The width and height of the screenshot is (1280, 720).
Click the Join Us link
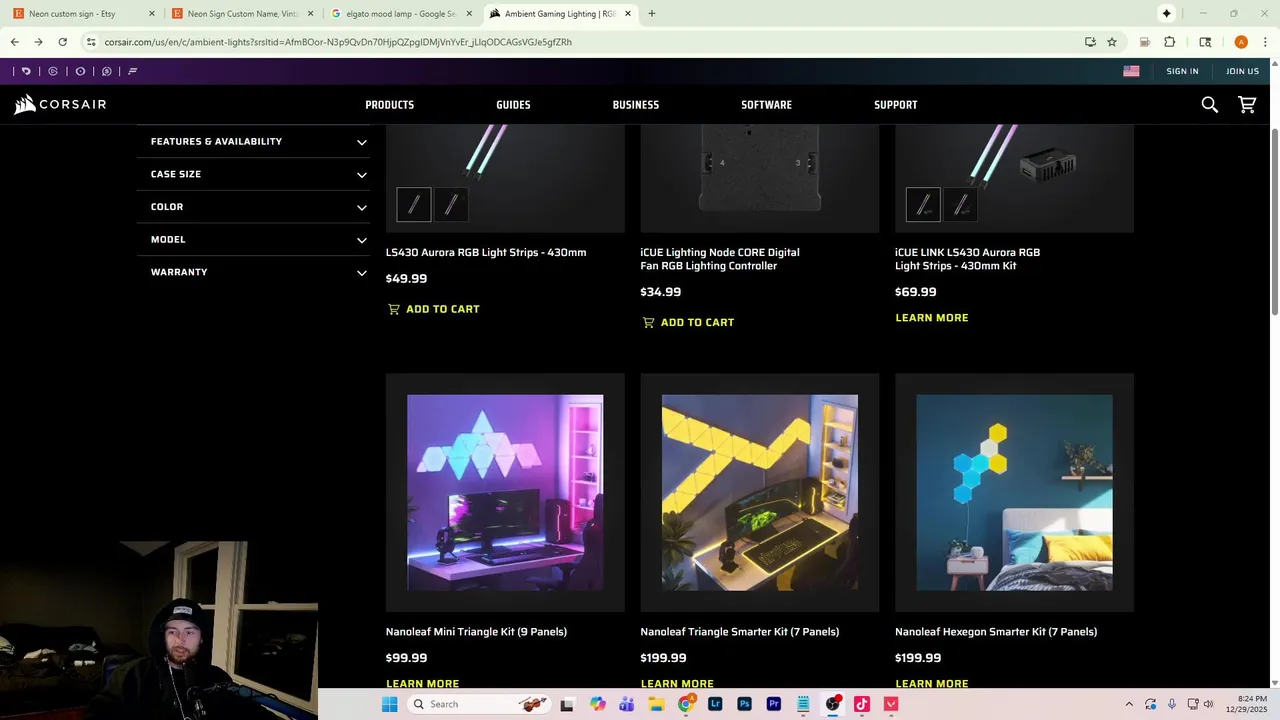pos(1243,71)
